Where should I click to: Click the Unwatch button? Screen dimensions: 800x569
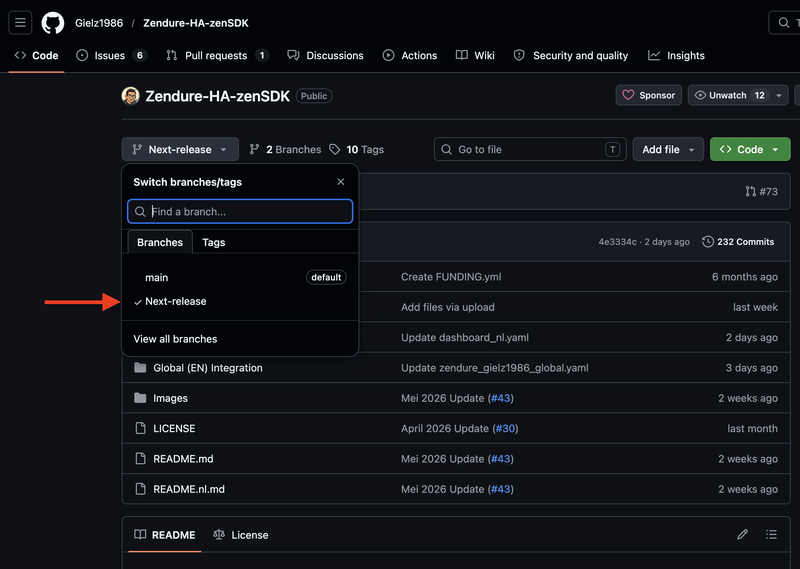[x=729, y=95]
